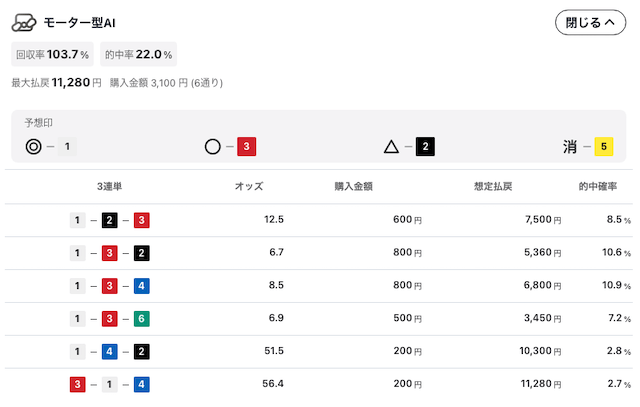This screenshot has height=407, width=640.
Task: Click the single-circle ○ prediction mark
Action: (x=213, y=146)
